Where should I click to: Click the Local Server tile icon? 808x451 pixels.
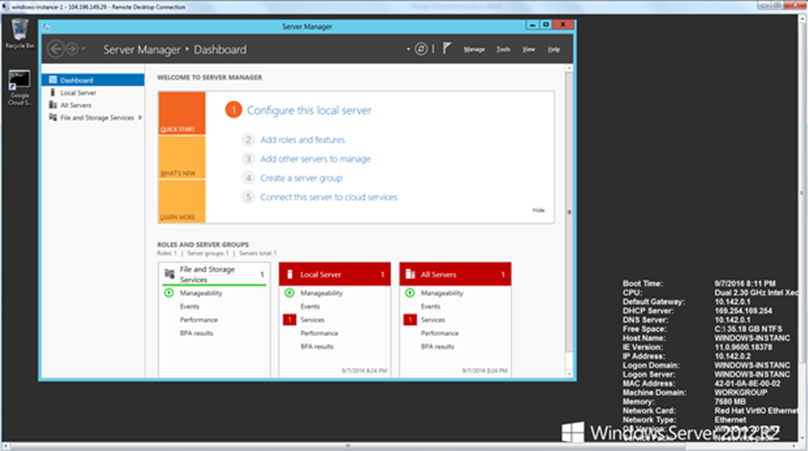click(x=290, y=274)
